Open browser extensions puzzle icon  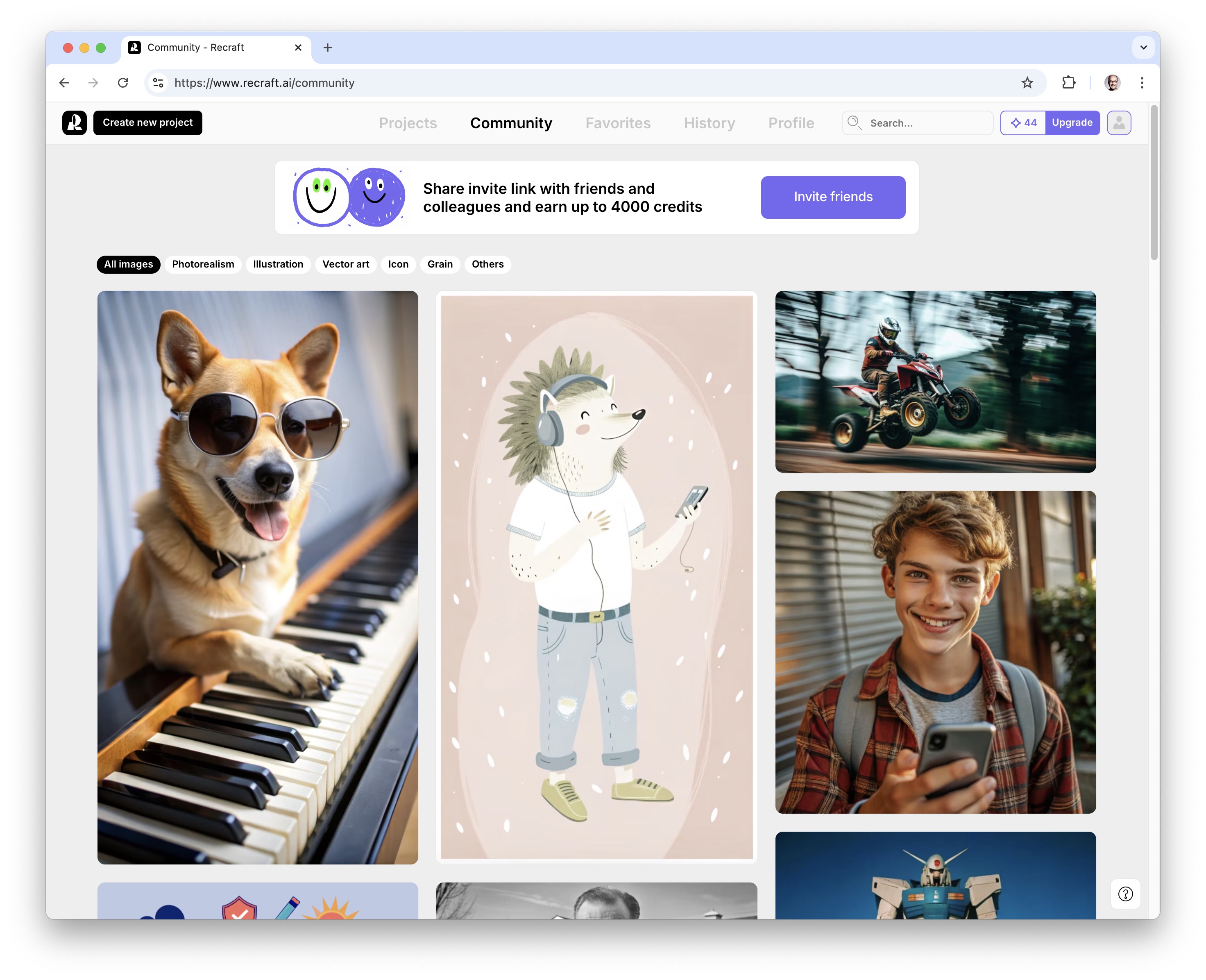[x=1068, y=83]
